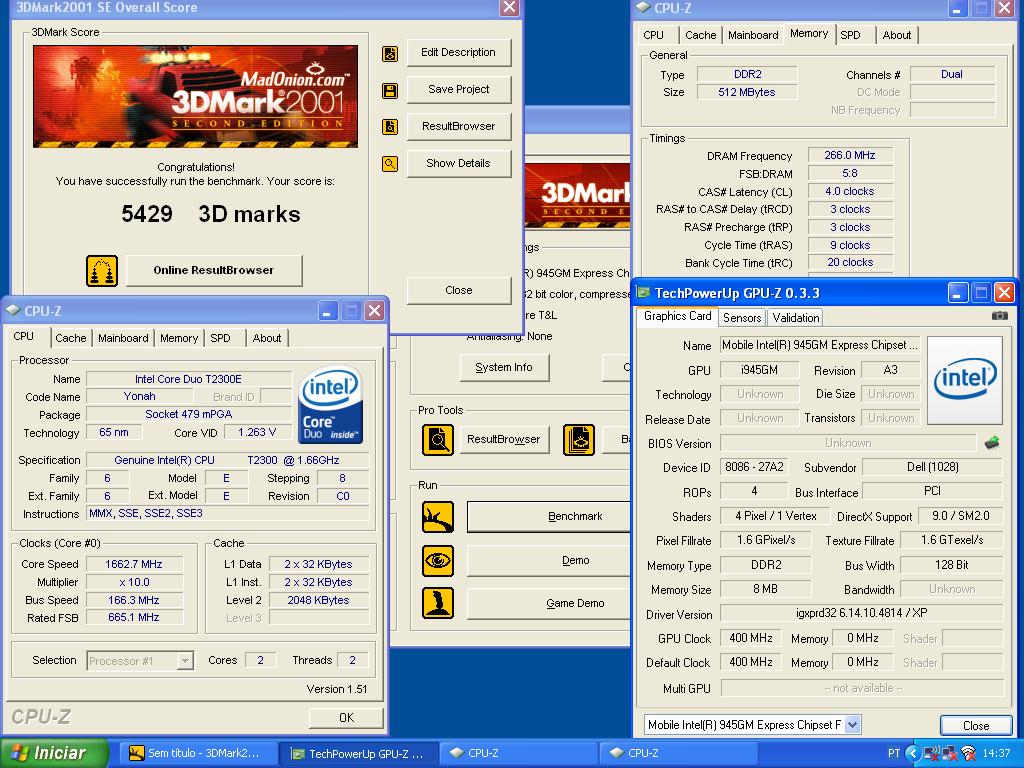Click the Online ResultBrowser tree icon
This screenshot has width=1024, height=768.
click(x=102, y=270)
